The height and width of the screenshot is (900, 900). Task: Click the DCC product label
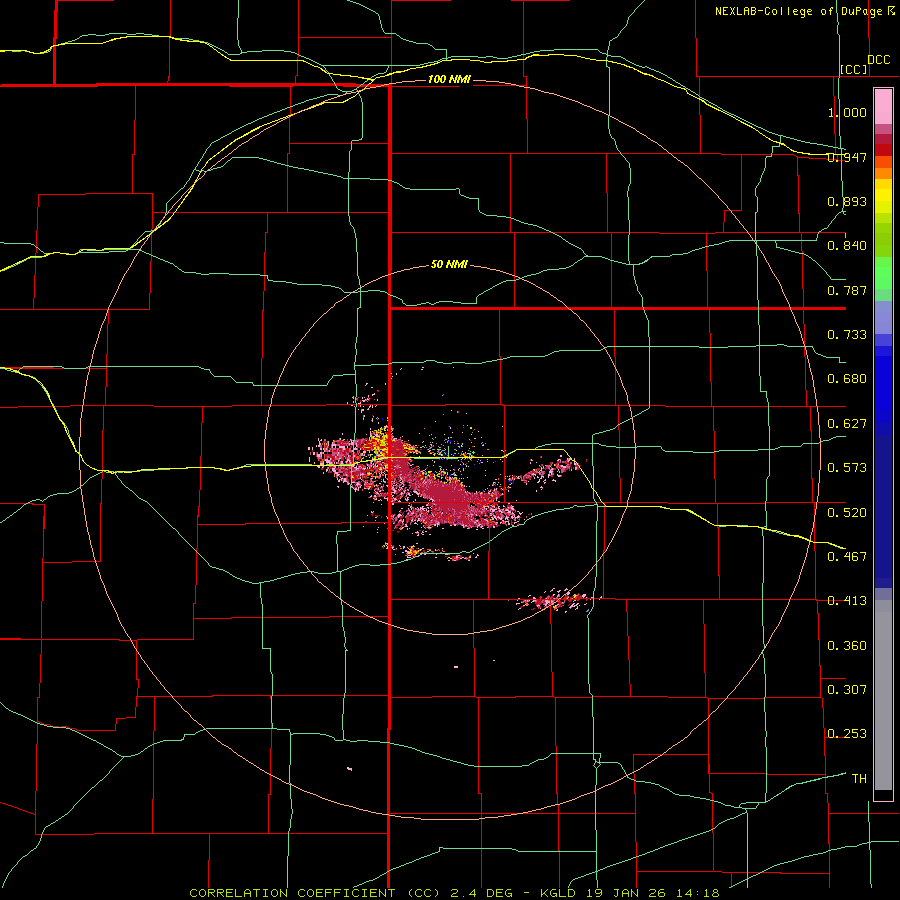coord(879,60)
